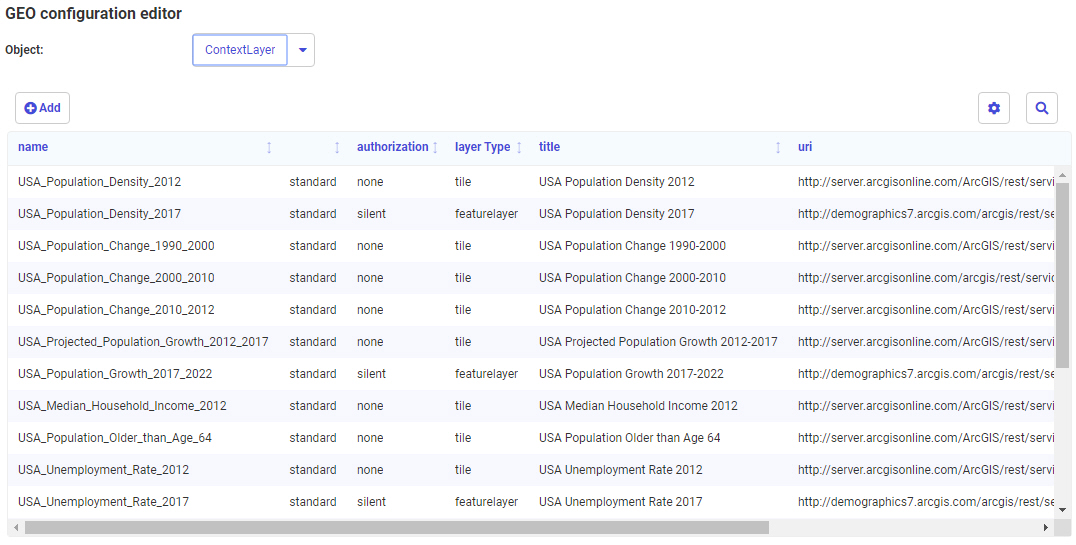Click the search magnifier icon

click(x=1041, y=108)
